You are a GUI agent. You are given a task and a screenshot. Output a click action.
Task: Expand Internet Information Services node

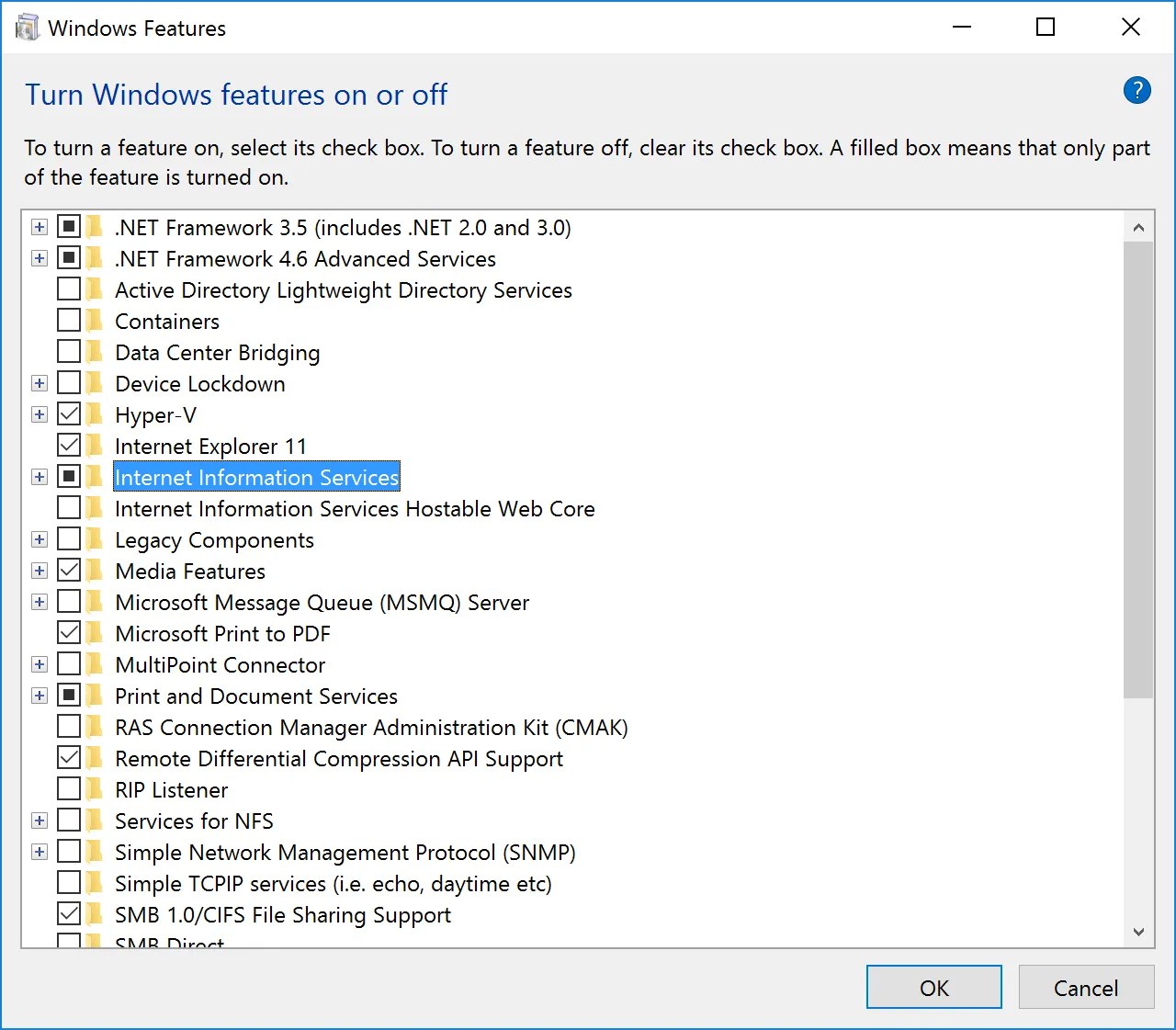click(40, 477)
